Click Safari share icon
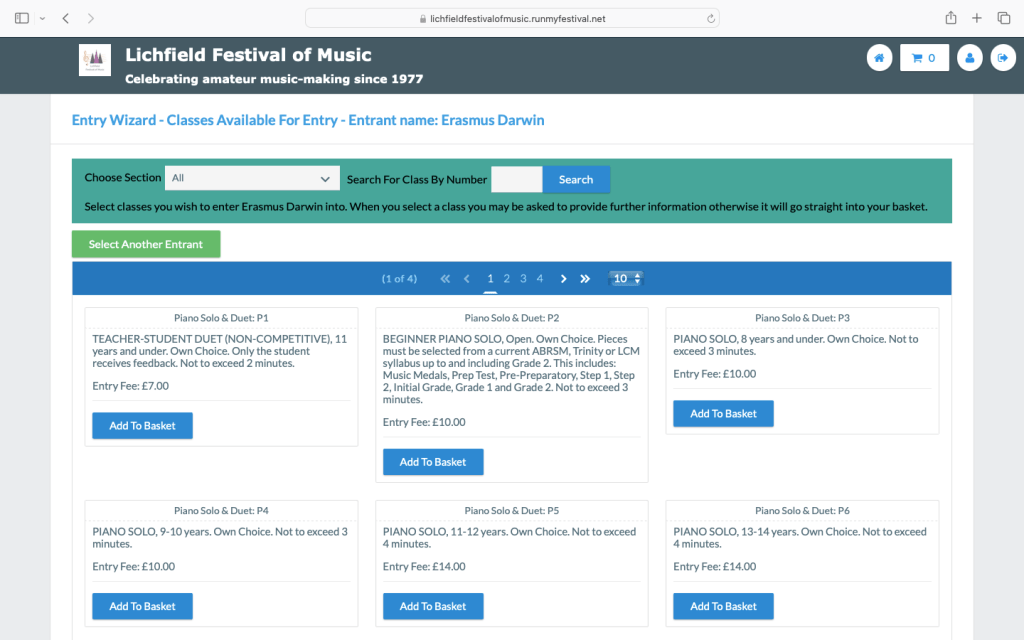1024x640 pixels. [950, 18]
